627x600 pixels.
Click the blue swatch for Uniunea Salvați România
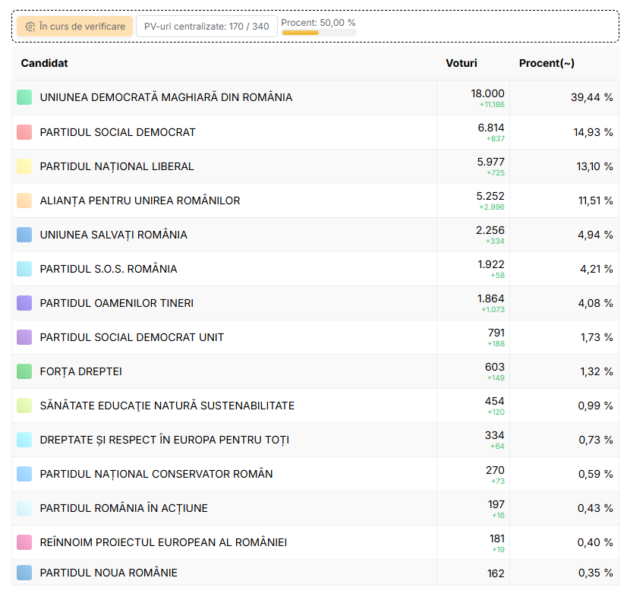point(24,235)
